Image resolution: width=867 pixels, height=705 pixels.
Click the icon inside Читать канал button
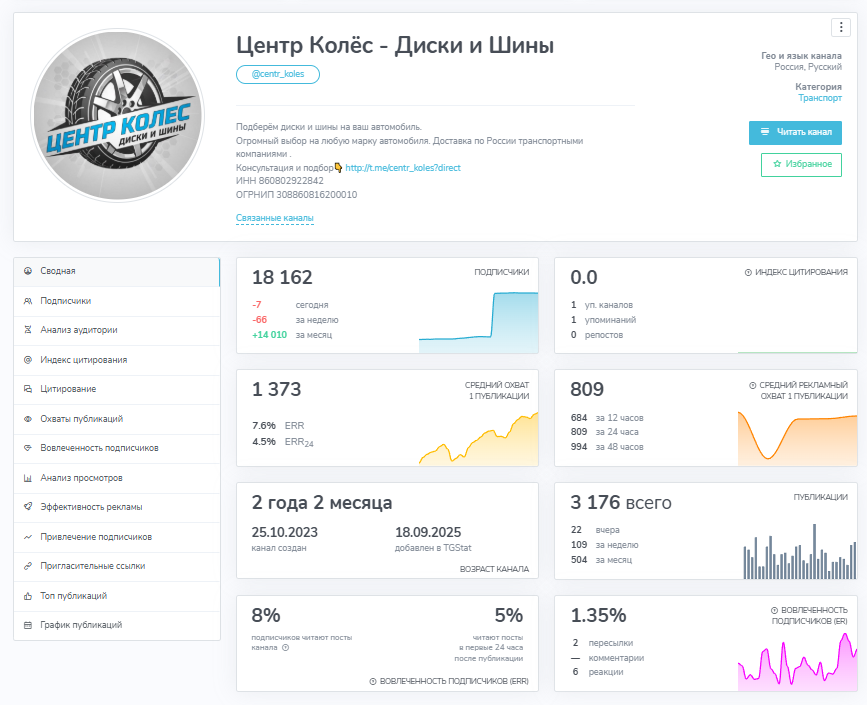coord(765,132)
